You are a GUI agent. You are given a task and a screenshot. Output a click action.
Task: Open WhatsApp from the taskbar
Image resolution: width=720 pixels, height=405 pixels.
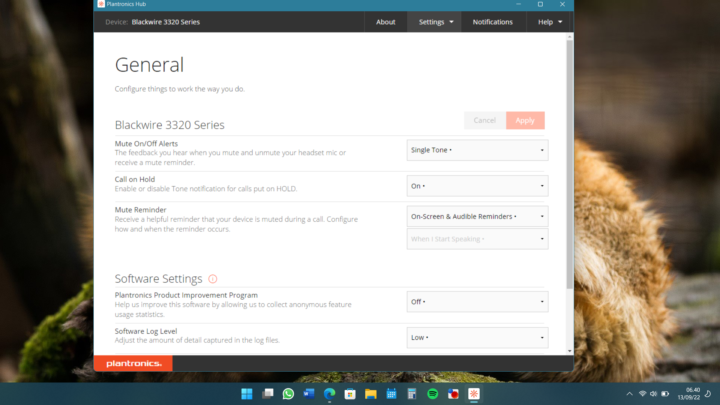[288, 394]
